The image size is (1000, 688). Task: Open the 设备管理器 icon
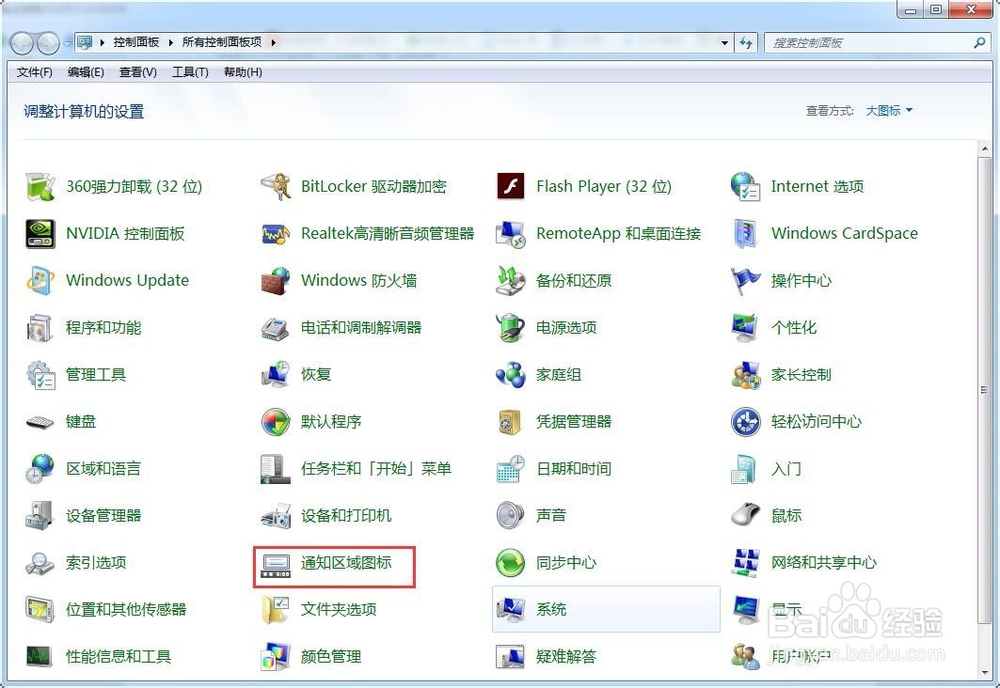pos(40,516)
